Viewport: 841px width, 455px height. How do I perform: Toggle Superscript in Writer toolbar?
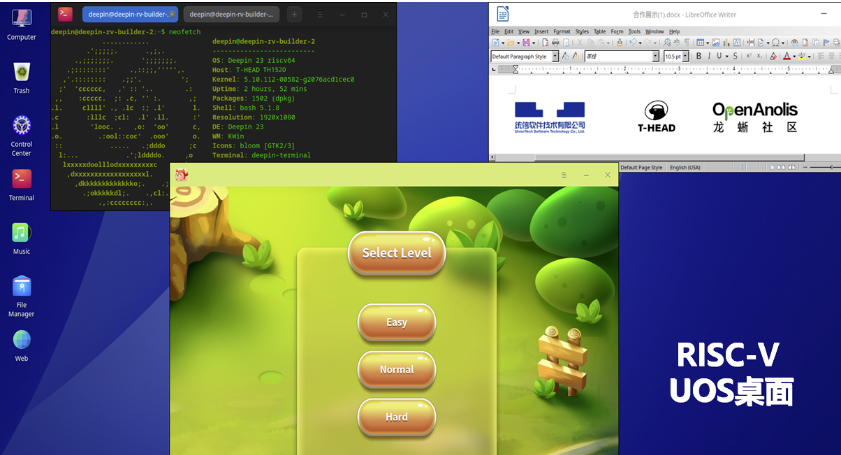[x=749, y=56]
